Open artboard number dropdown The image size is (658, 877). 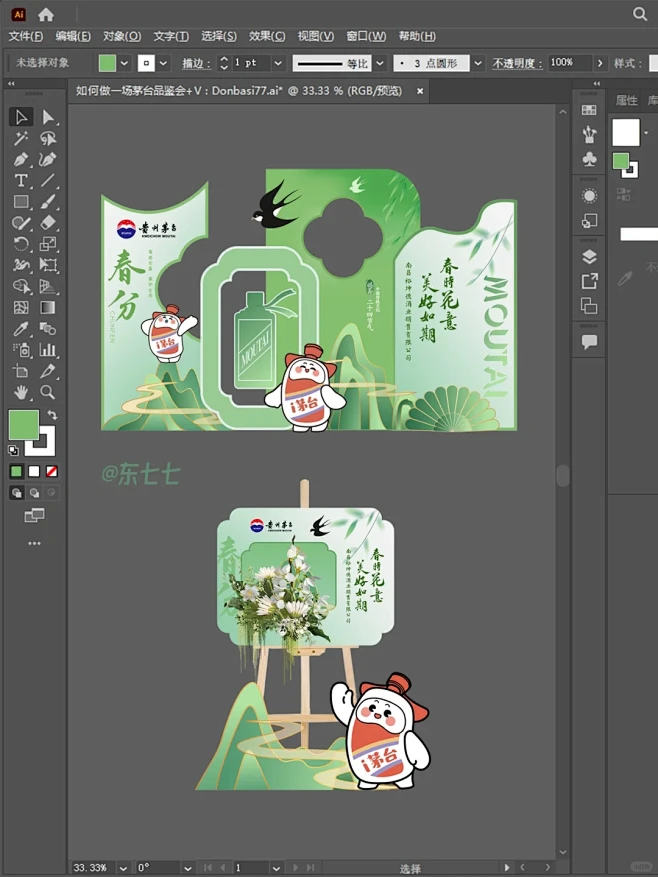276,868
